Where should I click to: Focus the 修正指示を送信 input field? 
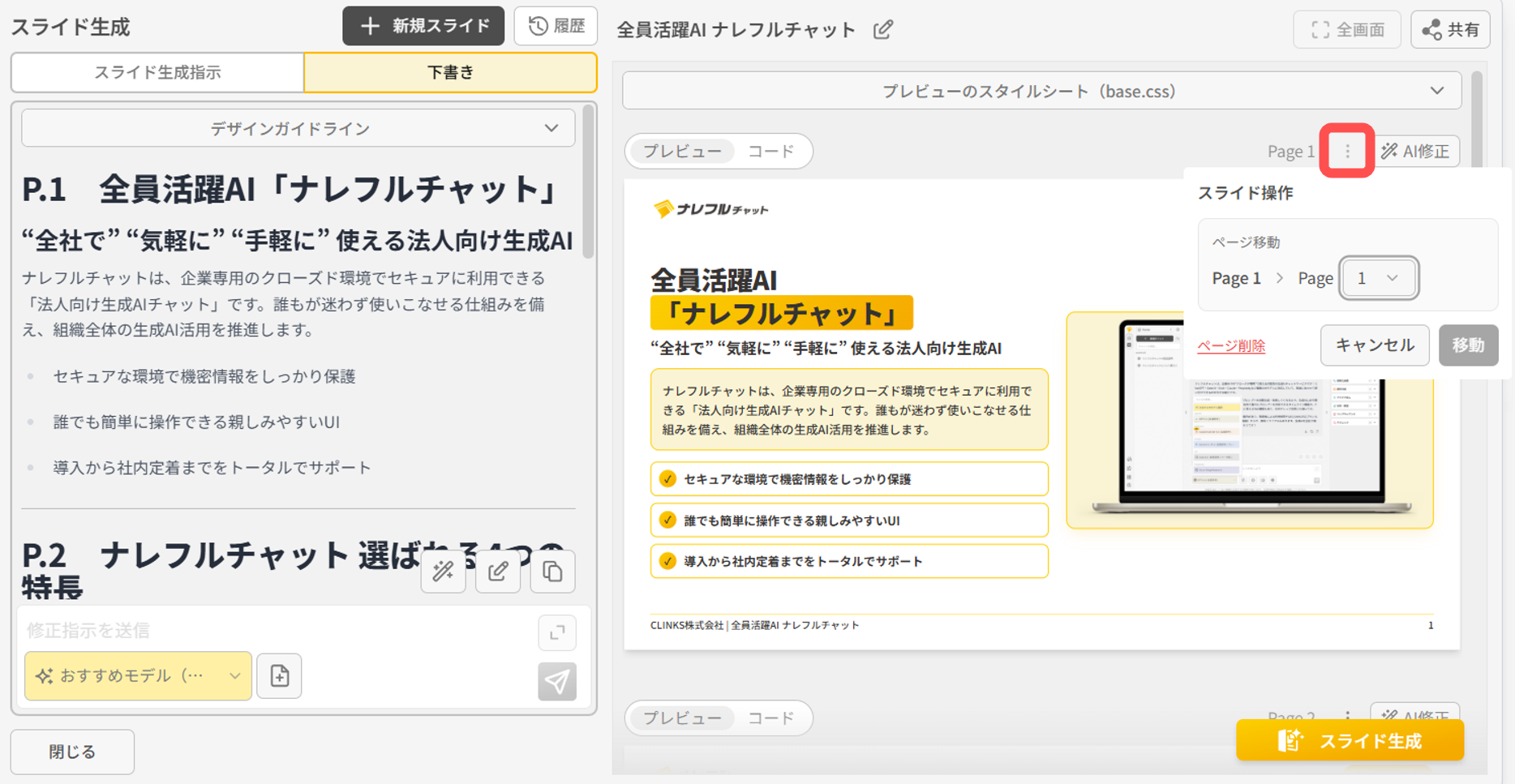[276, 630]
